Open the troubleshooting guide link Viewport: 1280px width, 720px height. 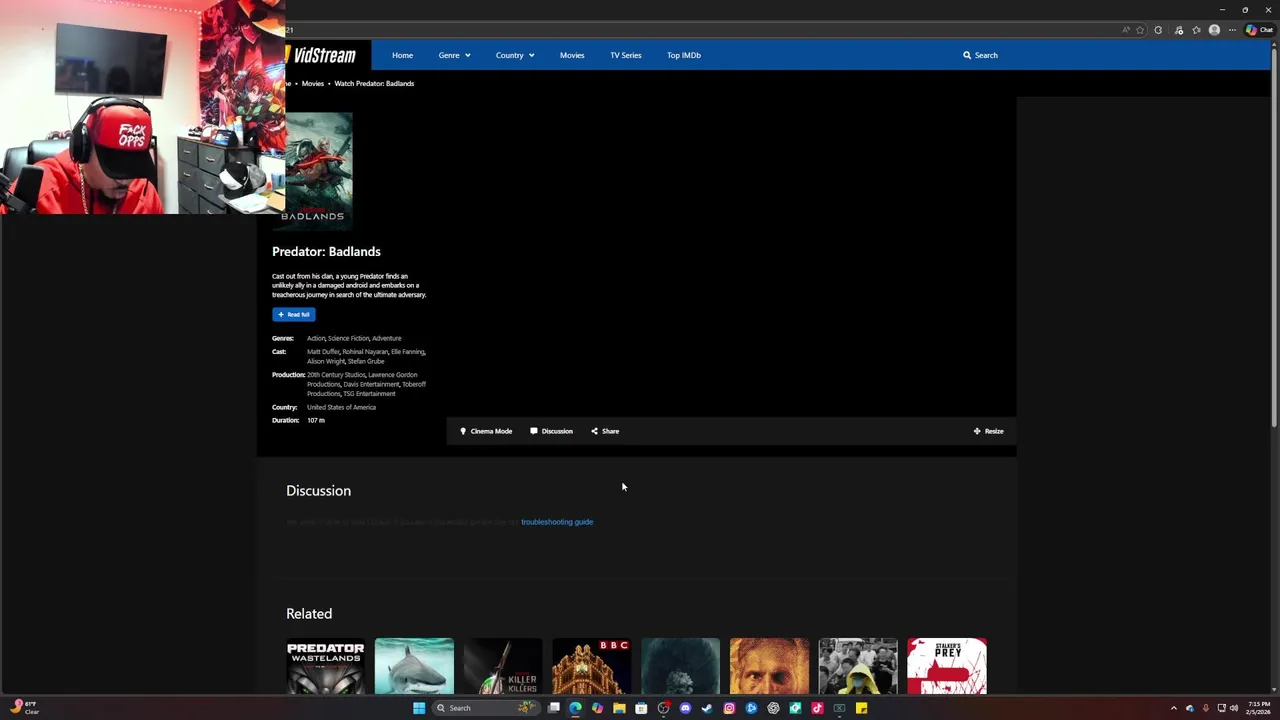(x=557, y=522)
